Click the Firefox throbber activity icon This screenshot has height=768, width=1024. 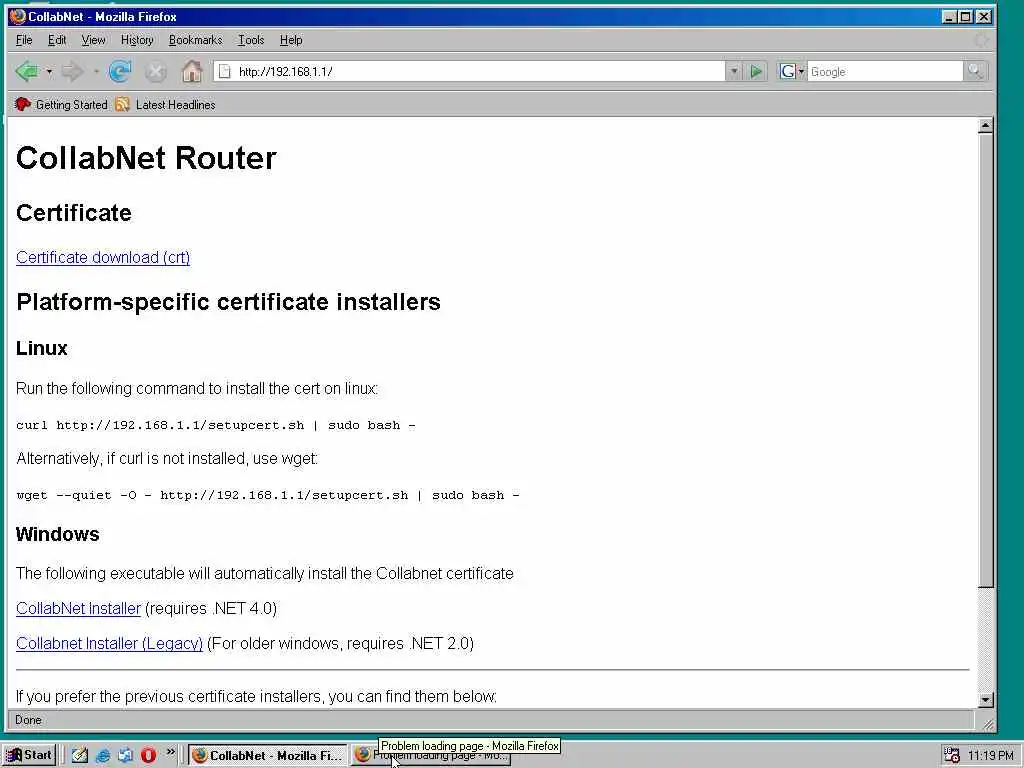981,40
